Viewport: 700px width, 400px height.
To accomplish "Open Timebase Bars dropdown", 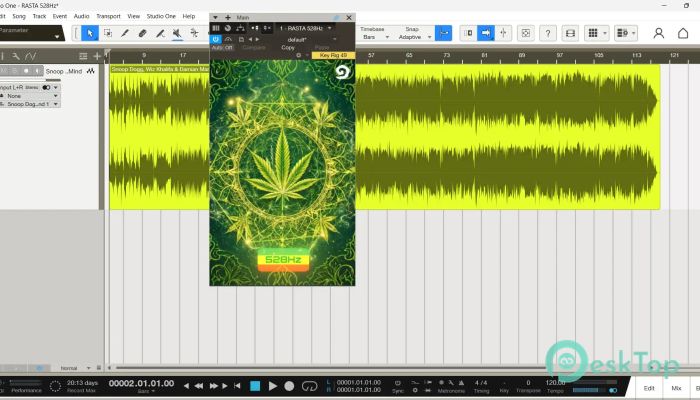I will (375, 37).
